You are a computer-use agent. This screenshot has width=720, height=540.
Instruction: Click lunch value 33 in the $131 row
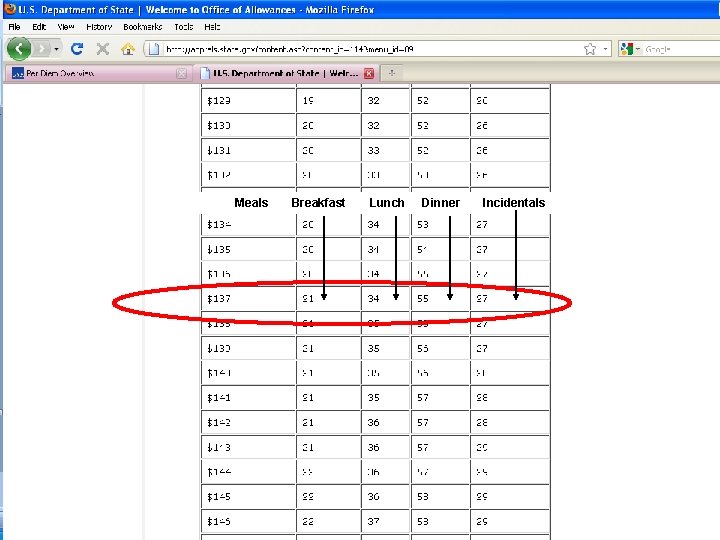click(x=373, y=150)
